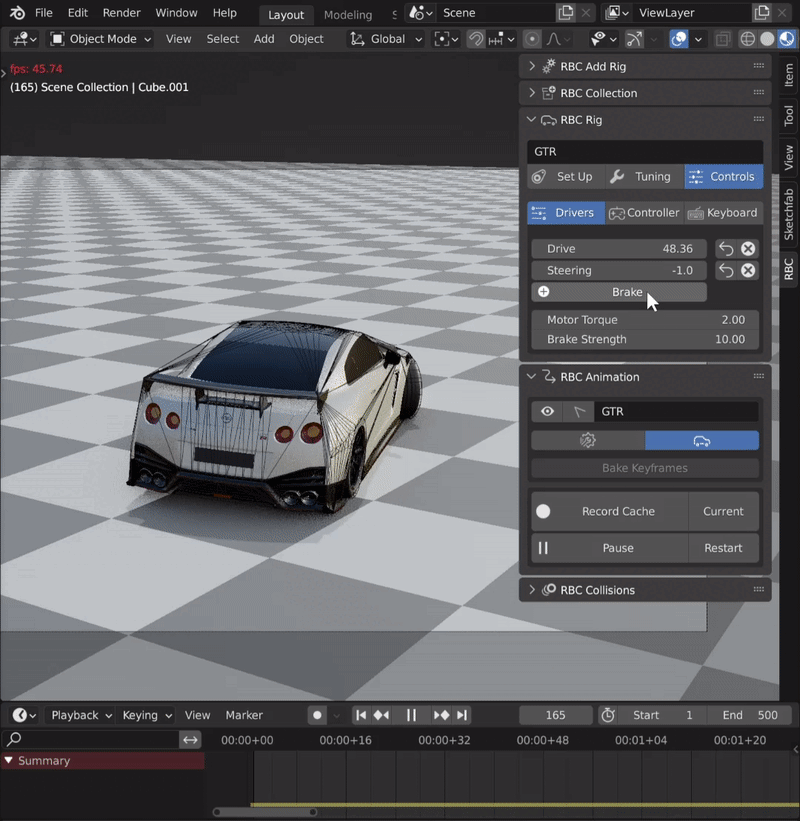
Task: Switch viewport to rendered shading sphere
Action: point(787,39)
